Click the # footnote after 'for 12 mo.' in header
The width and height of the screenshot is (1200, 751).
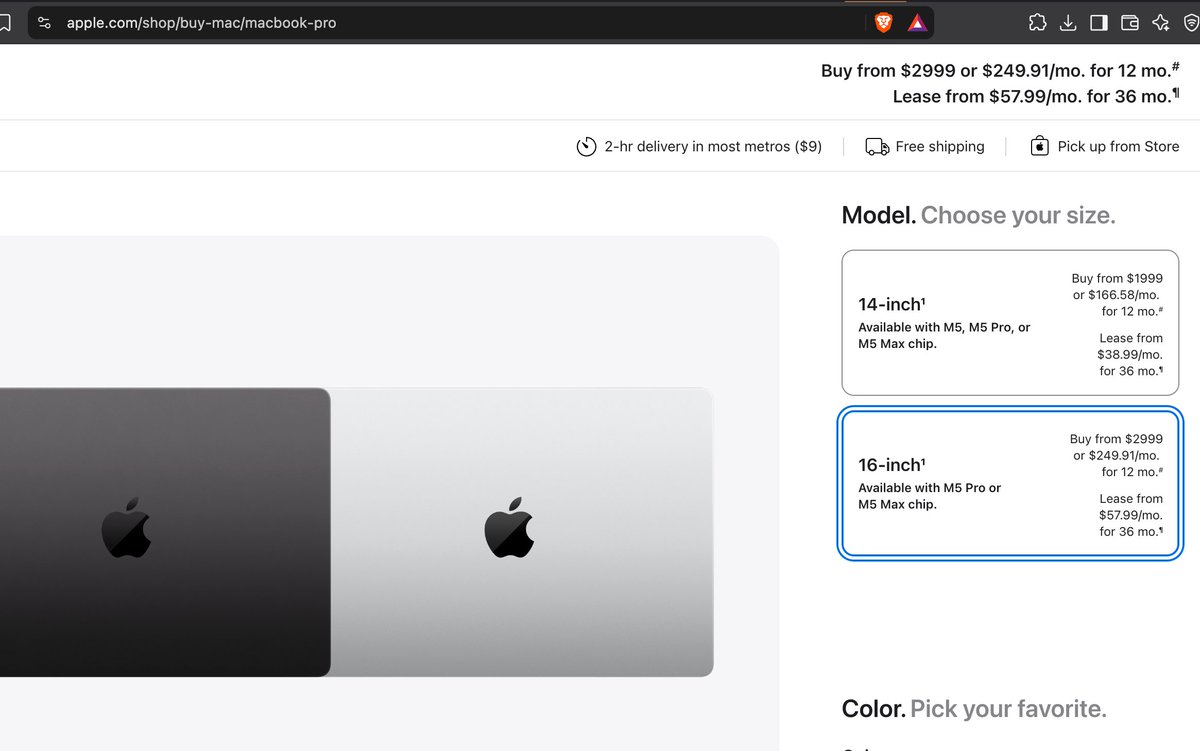click(1176, 66)
